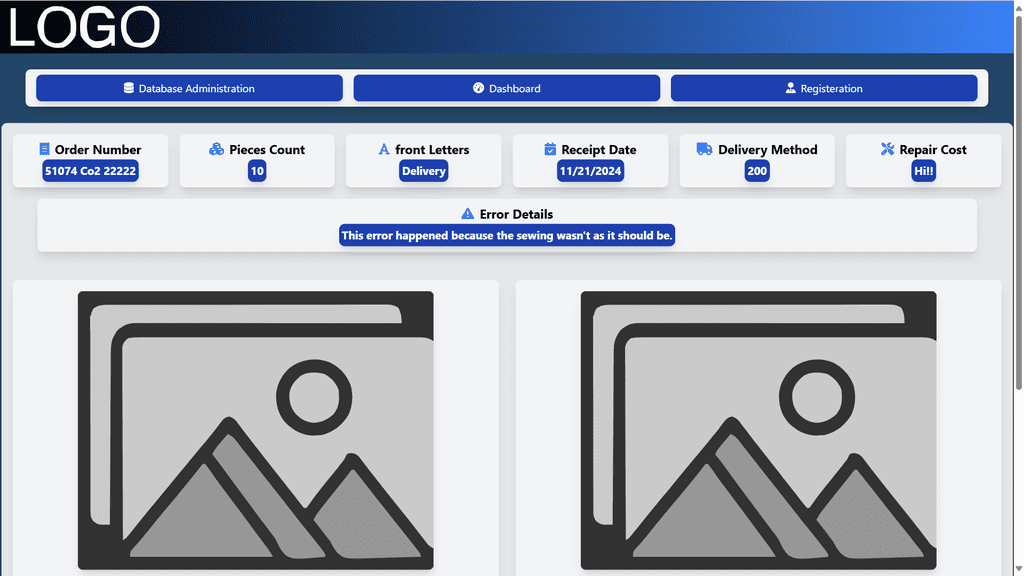Click the Pieces Count value '10'
This screenshot has height=576, width=1024.
[x=257, y=171]
